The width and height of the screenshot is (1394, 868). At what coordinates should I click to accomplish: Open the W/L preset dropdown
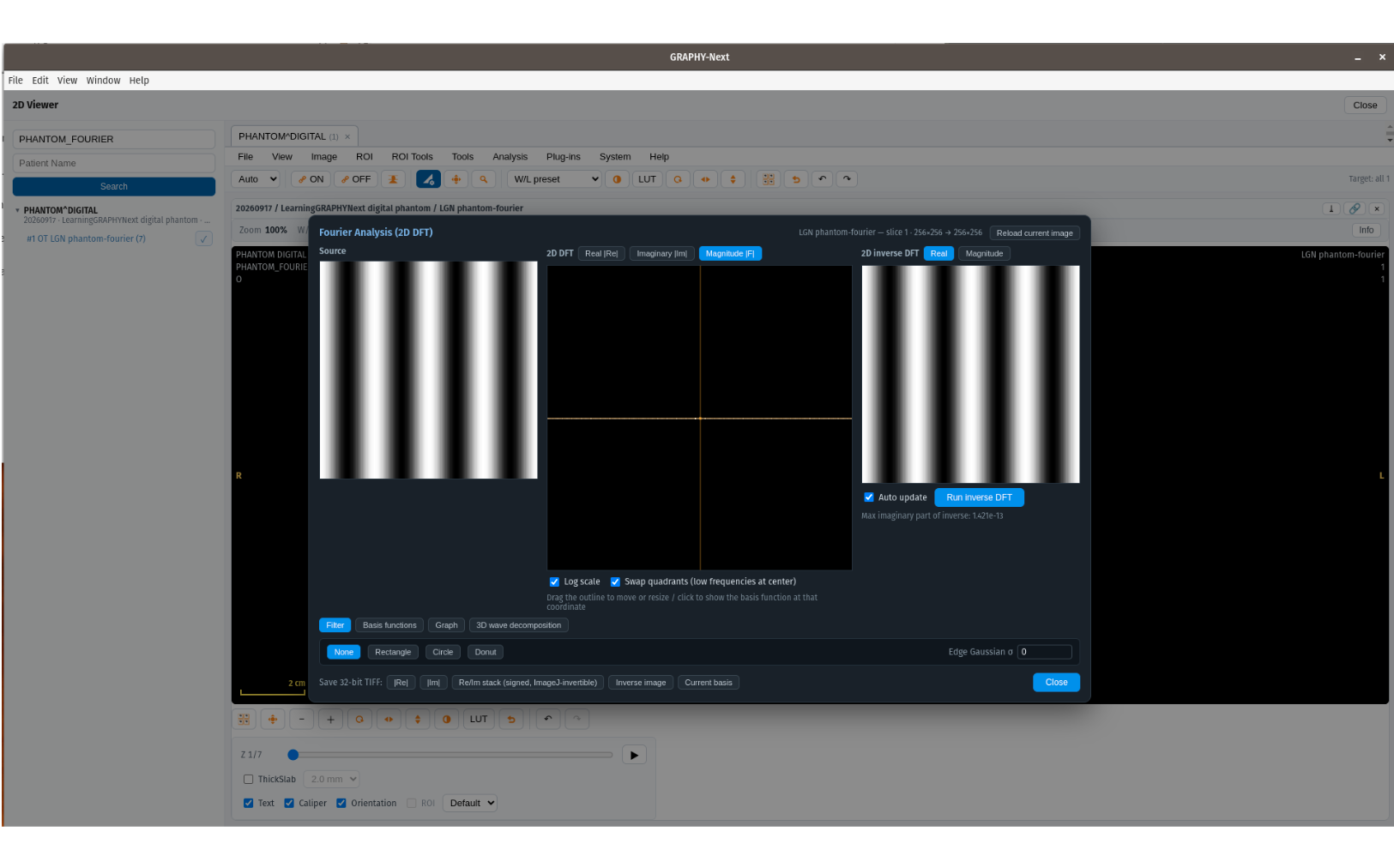point(555,179)
